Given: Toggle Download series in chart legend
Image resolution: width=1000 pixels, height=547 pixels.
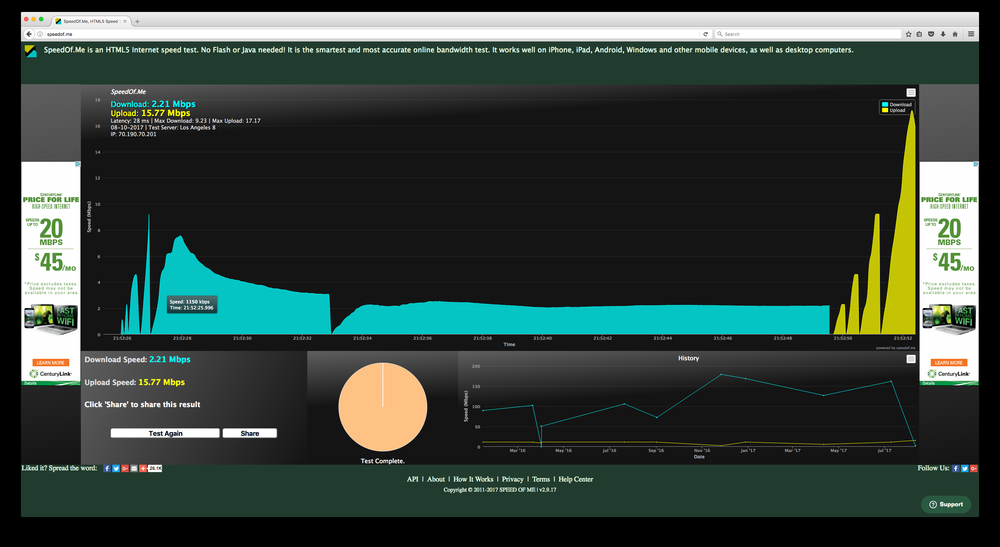Looking at the screenshot, I should 897,105.
